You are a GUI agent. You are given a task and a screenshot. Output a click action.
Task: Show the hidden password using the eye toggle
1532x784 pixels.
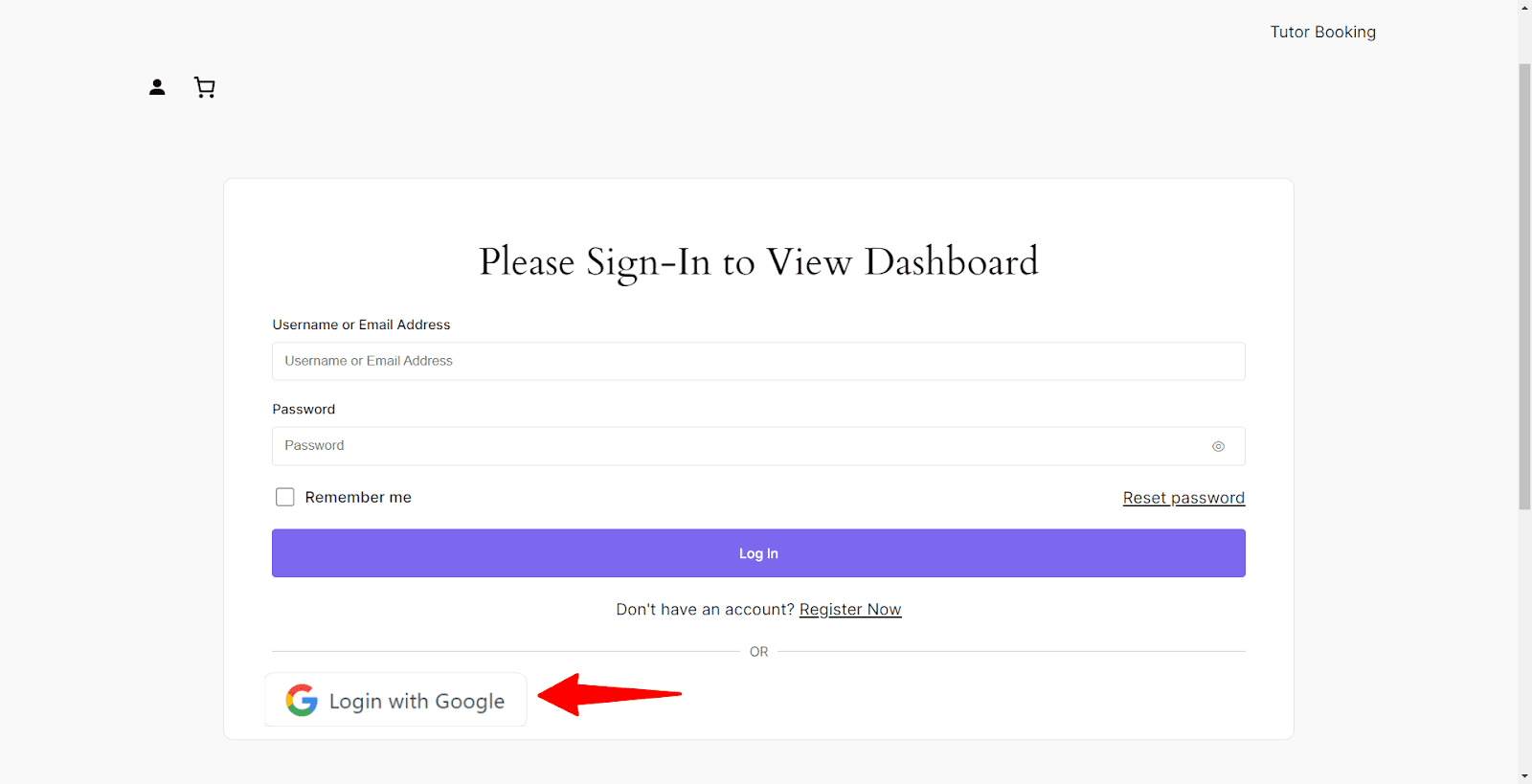pyautogui.click(x=1218, y=446)
